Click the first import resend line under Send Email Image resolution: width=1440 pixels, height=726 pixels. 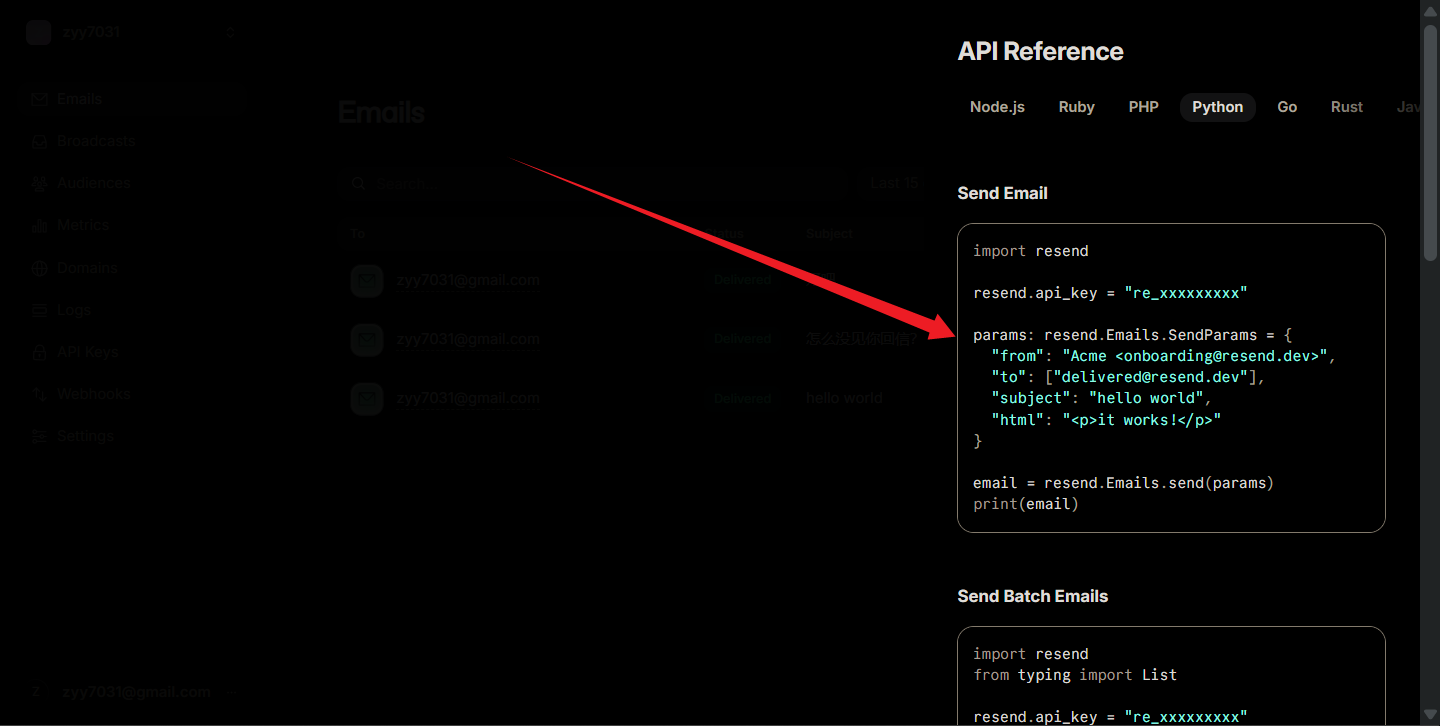1030,251
